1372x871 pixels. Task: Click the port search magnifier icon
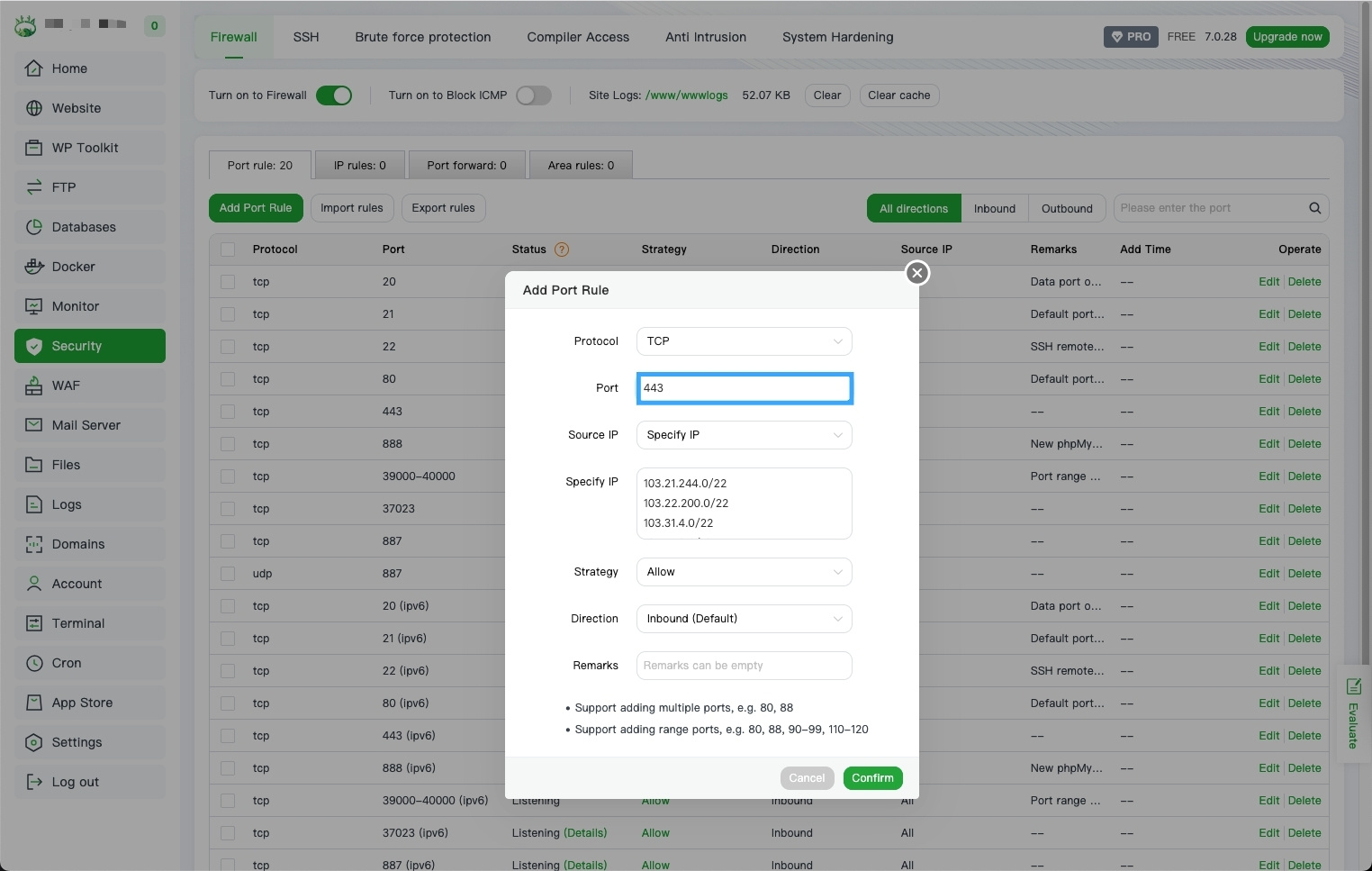tap(1314, 208)
